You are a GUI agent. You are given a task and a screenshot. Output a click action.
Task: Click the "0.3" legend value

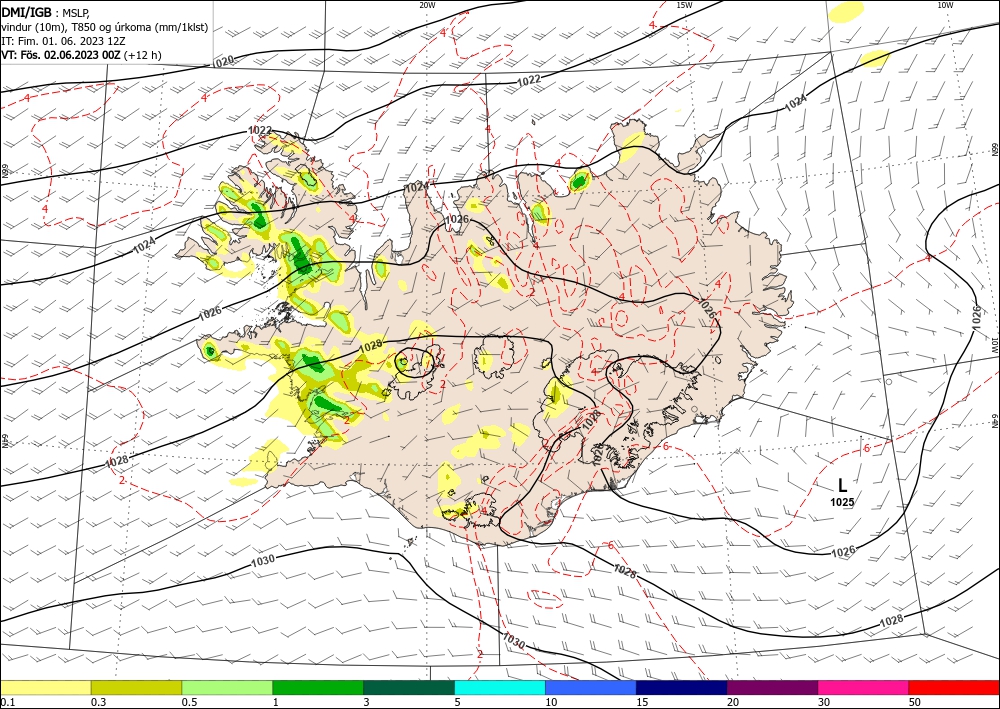click(x=98, y=702)
